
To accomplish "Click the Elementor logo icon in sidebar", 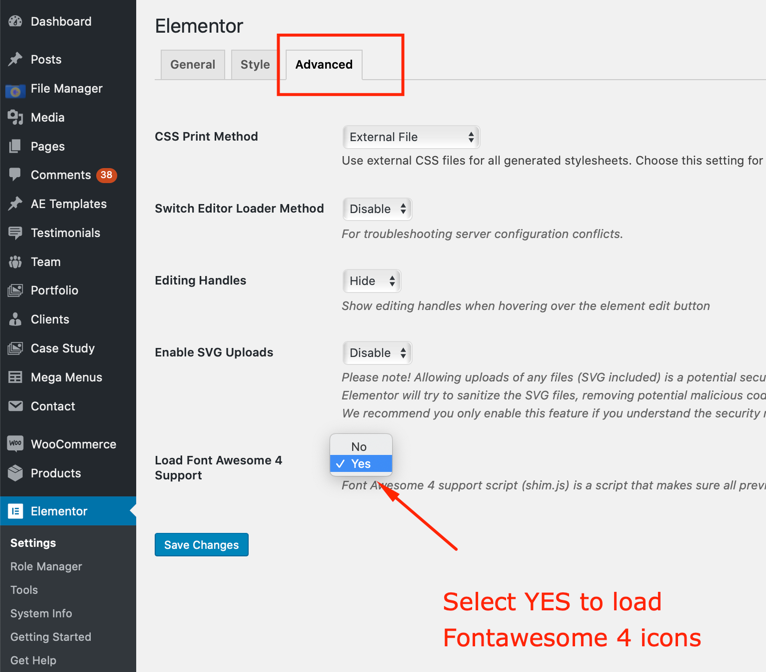I will (15, 511).
